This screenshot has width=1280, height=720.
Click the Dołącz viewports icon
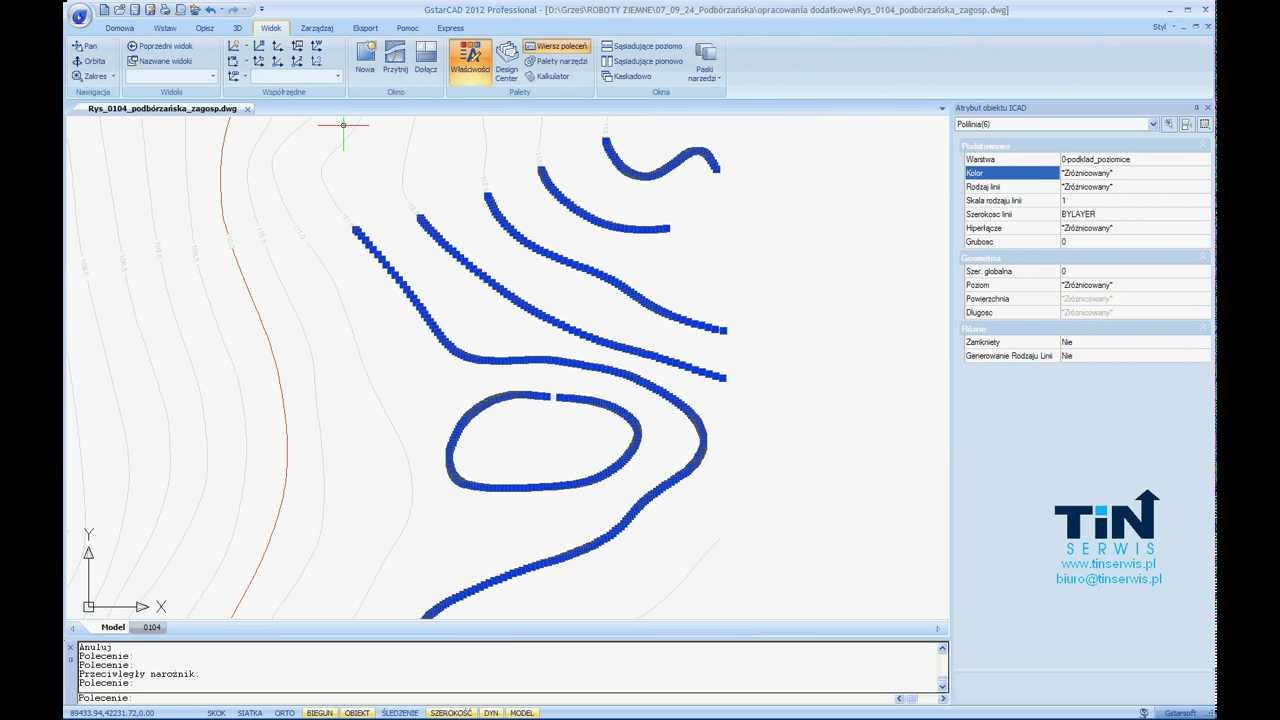426,57
